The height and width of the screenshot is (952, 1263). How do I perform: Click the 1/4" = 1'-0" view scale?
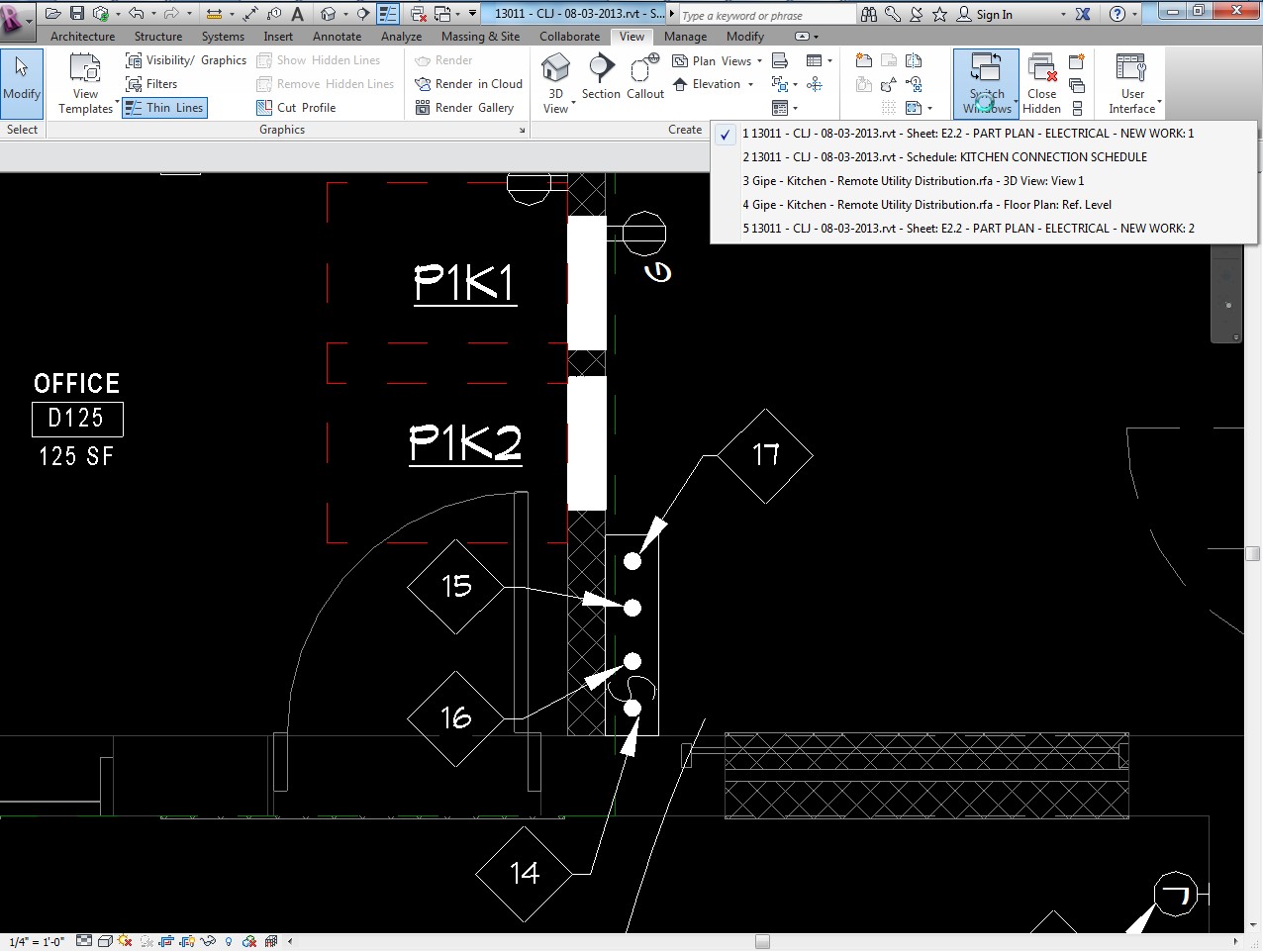click(37, 942)
